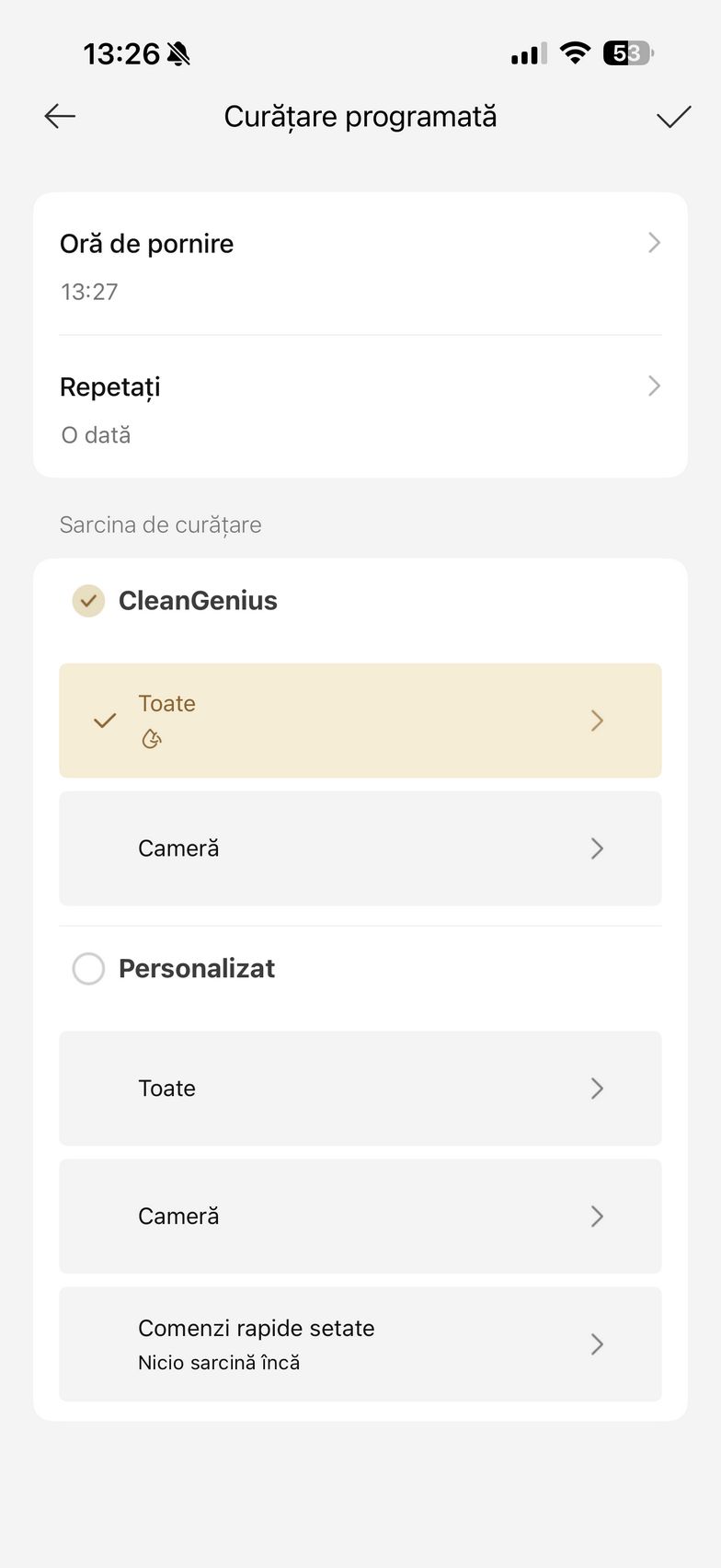Image resolution: width=721 pixels, height=1568 pixels.
Task: Tap the 13:27 start time value
Action: pos(89,292)
